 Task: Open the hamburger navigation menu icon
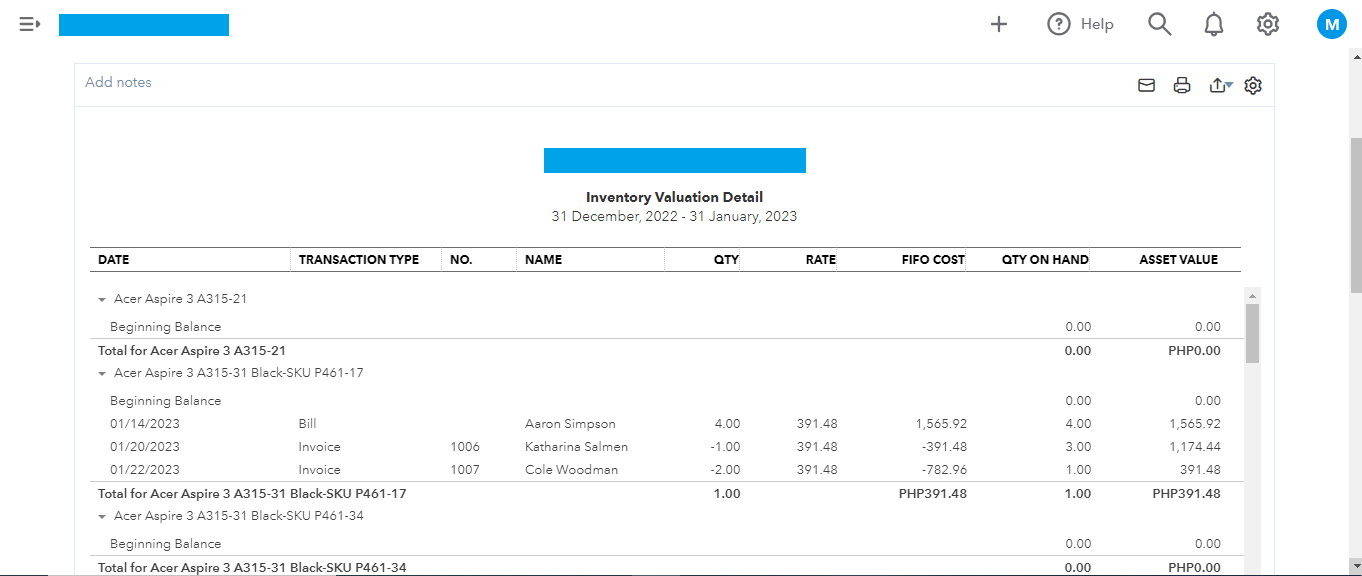29,24
